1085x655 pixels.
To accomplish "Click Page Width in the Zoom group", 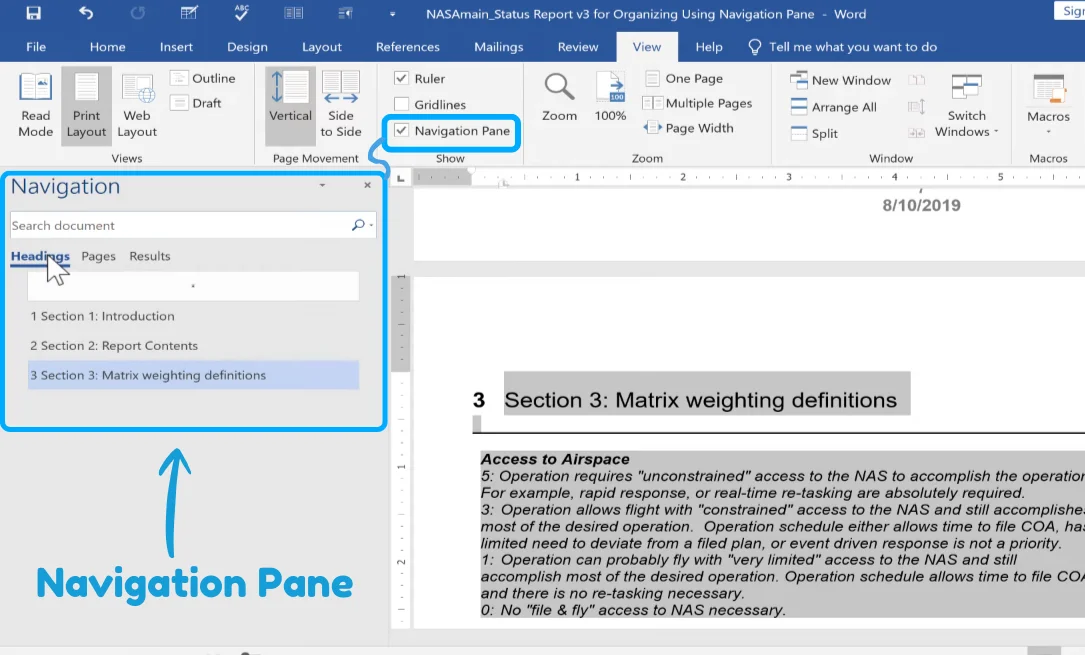I will (x=699, y=127).
